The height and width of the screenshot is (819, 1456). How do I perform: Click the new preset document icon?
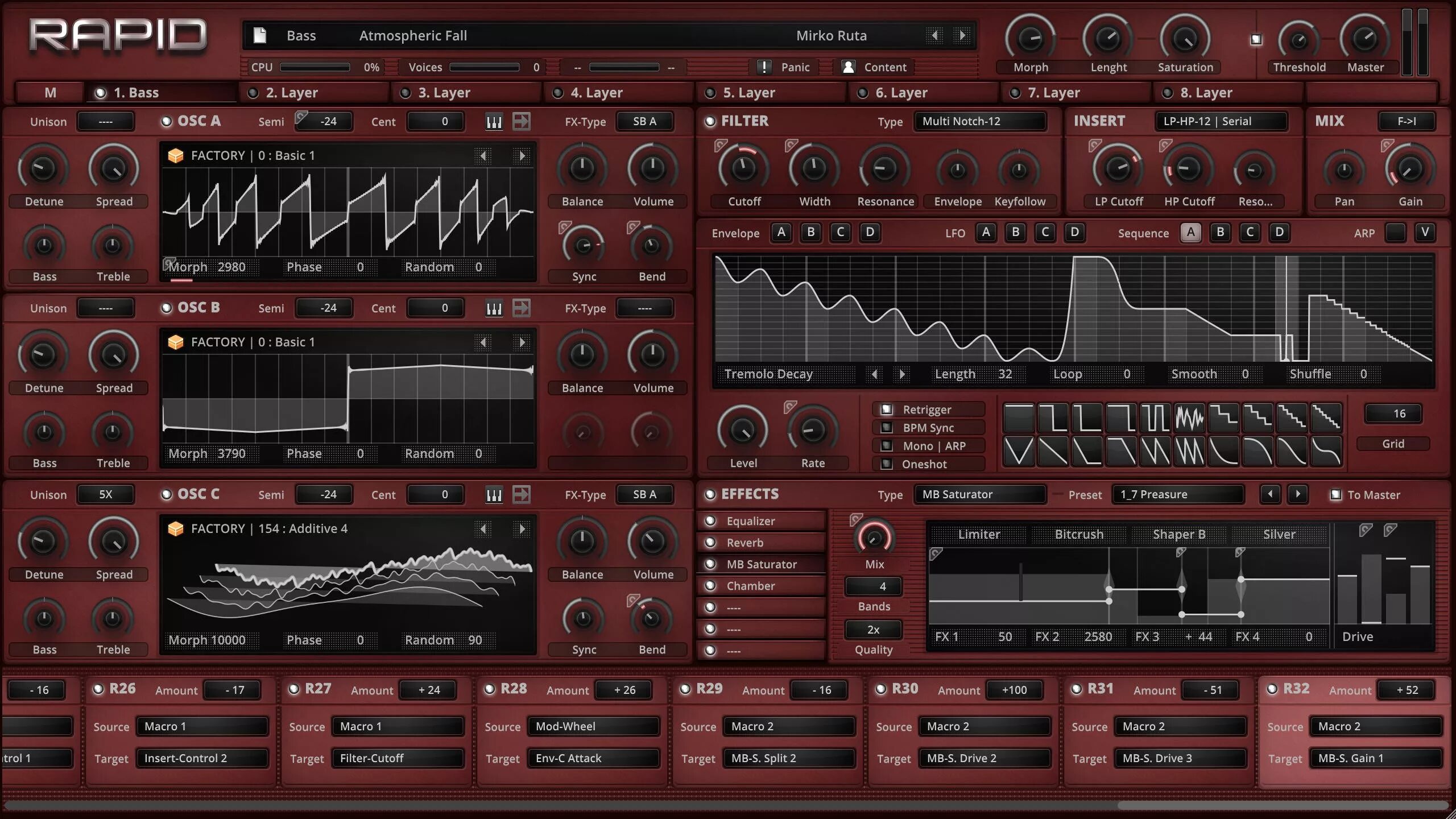pos(259,35)
